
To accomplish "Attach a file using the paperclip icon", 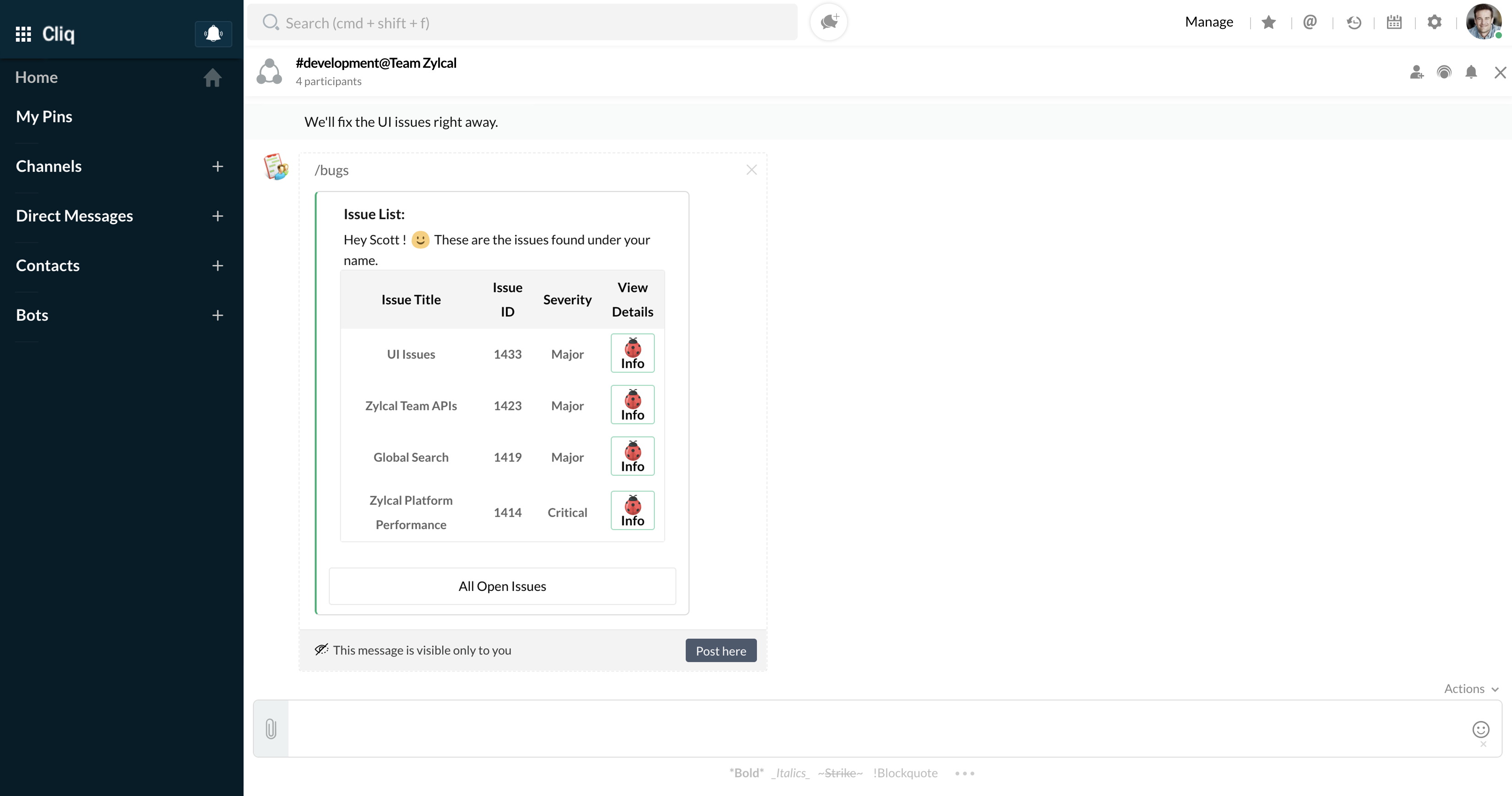I will 271,729.
